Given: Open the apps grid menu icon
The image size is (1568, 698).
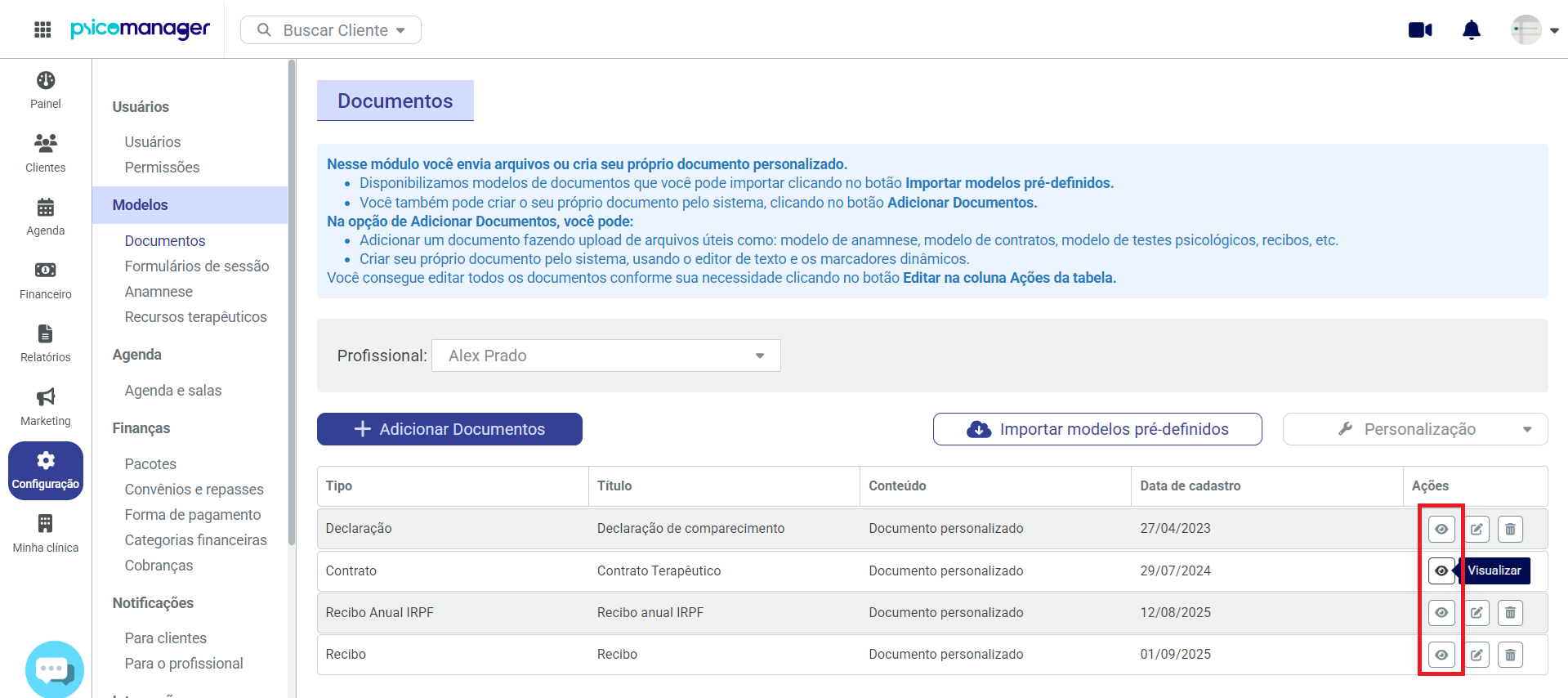Looking at the screenshot, I should click(x=42, y=30).
